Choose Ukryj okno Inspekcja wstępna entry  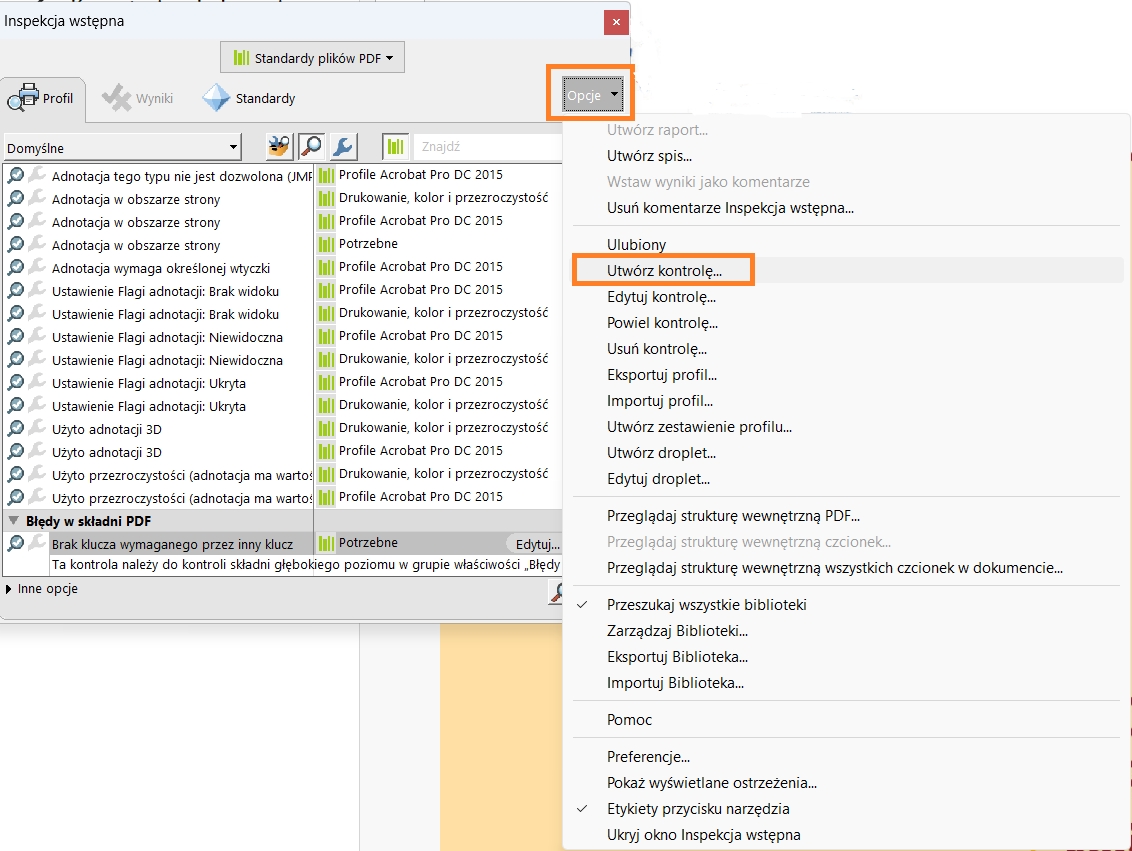(703, 834)
